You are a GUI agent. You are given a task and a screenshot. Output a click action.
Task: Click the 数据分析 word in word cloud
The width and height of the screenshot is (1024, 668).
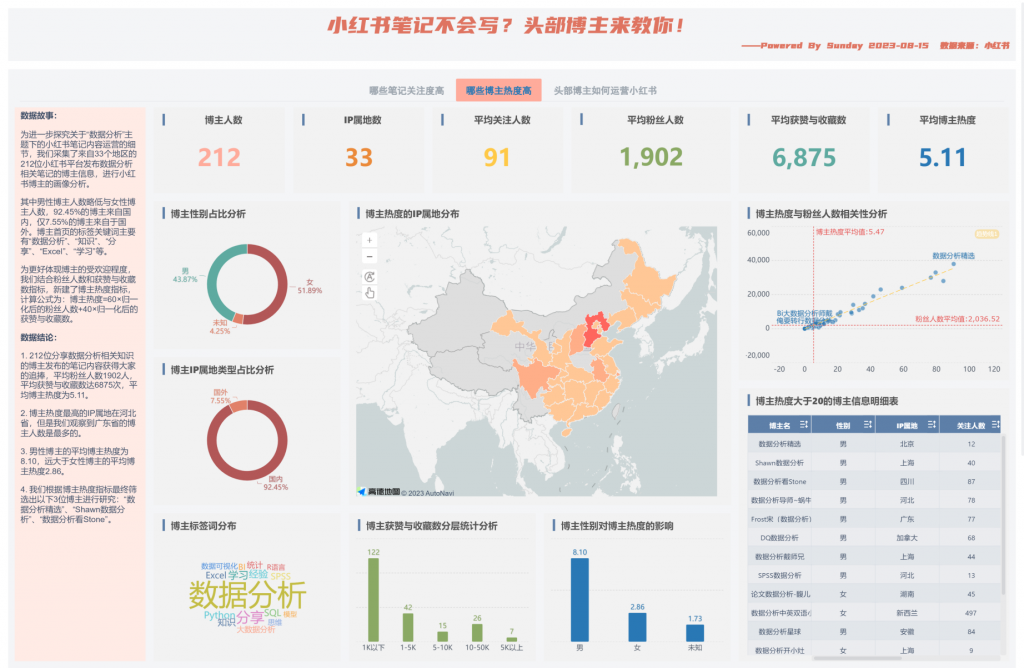click(x=247, y=595)
